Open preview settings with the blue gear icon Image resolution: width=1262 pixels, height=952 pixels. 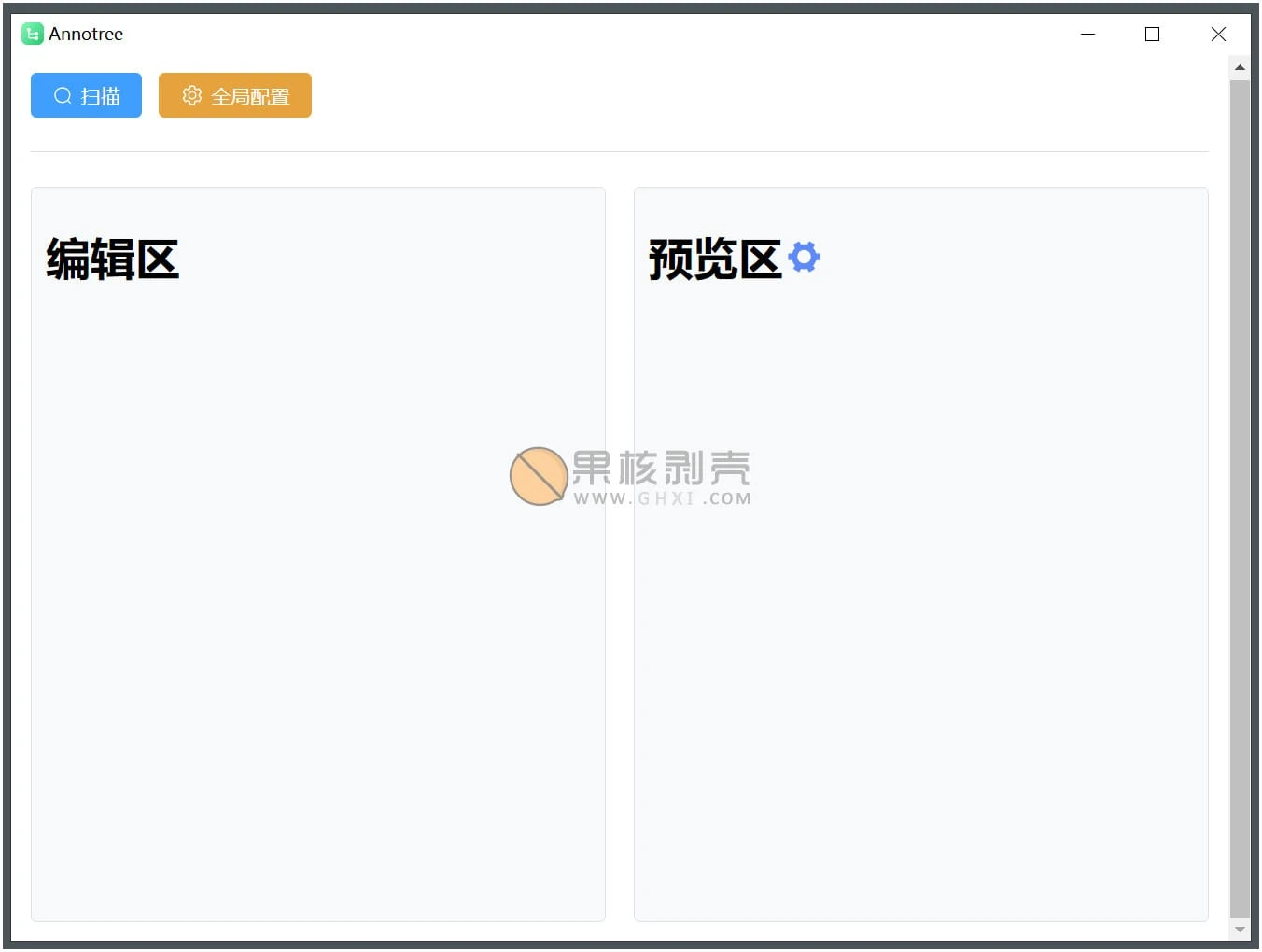[x=804, y=257]
